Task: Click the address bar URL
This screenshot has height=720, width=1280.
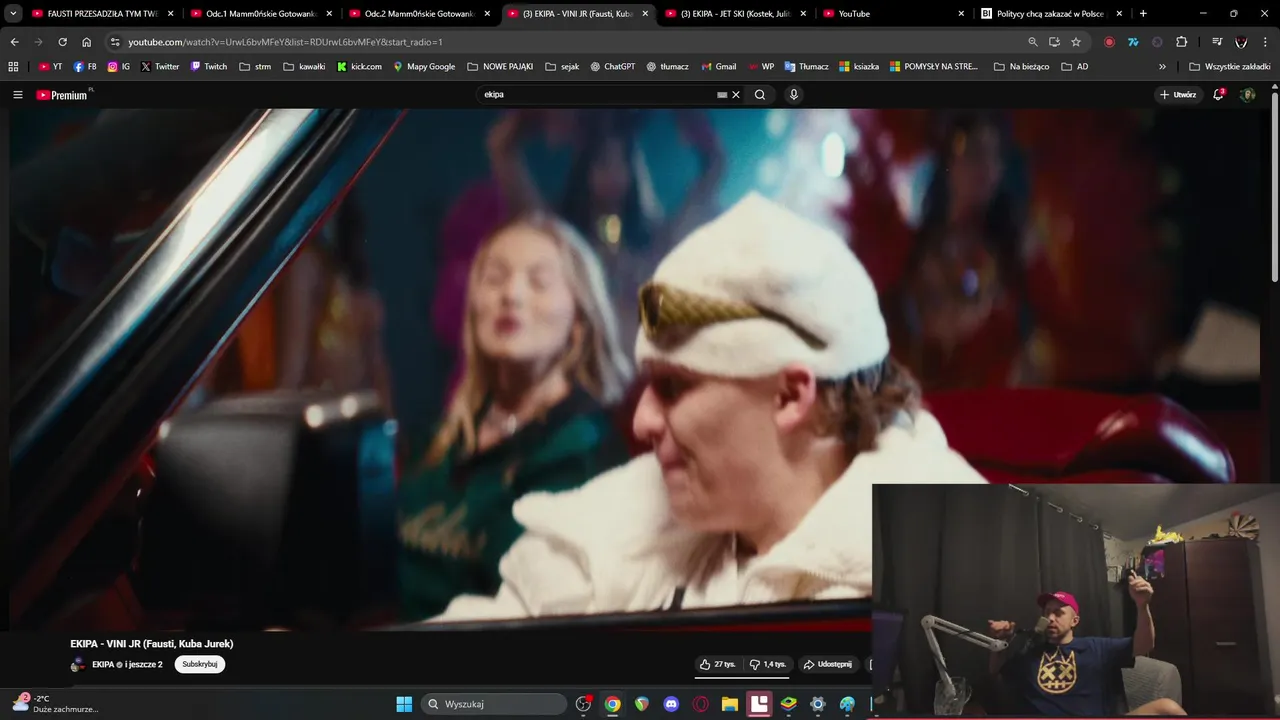Action: pos(285,42)
